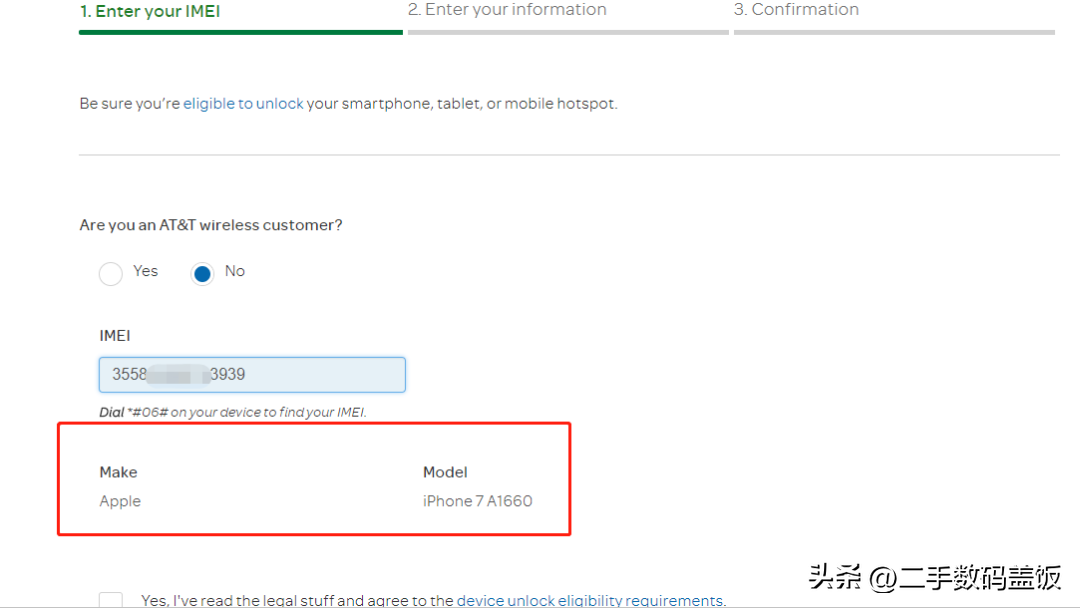Click the gray progress bar under step 2
1080x609 pixels.
568,32
